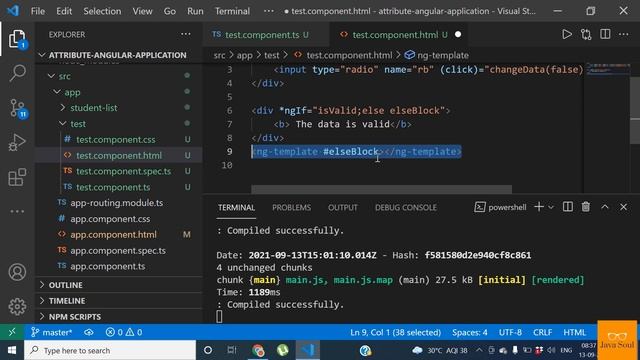
Task: Open errors and warnings count indicator
Action: 124,332
